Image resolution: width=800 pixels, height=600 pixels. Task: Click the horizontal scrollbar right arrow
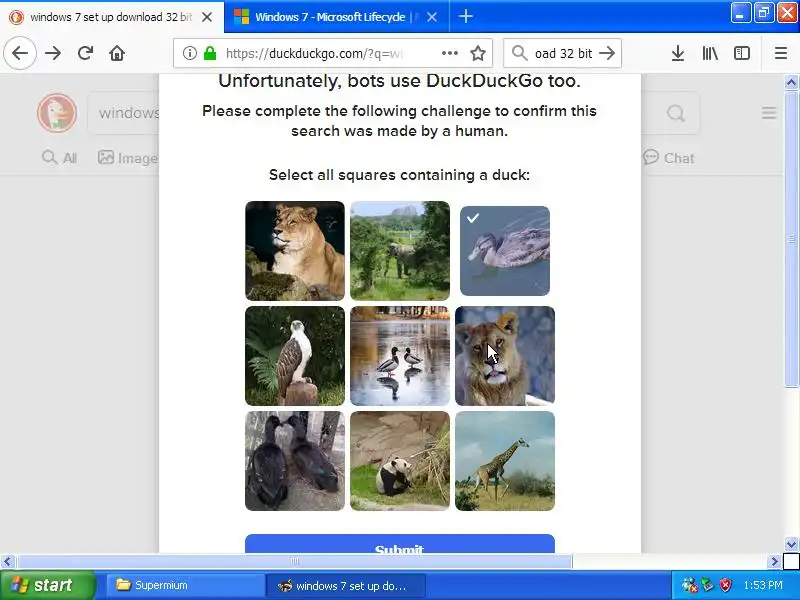pyautogui.click(x=774, y=562)
